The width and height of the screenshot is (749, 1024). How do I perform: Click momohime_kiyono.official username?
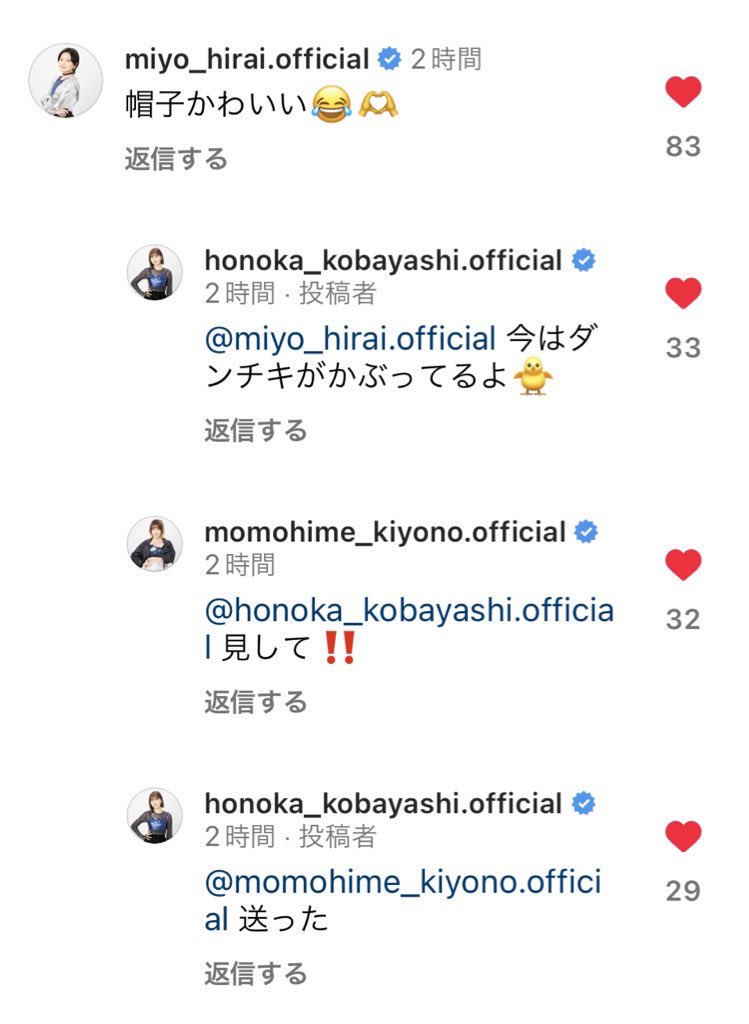(385, 532)
